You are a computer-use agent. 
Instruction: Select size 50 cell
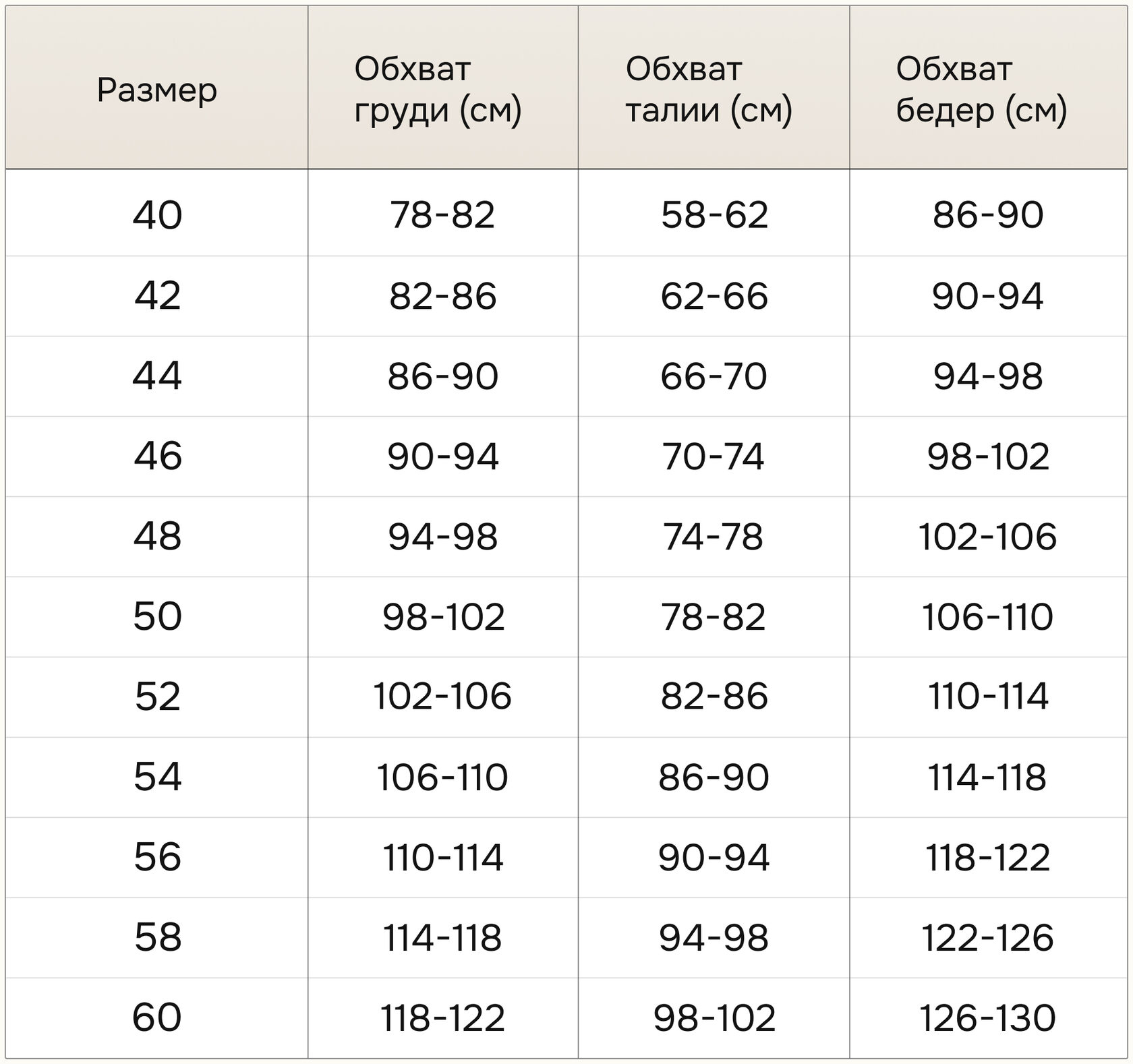tap(157, 616)
